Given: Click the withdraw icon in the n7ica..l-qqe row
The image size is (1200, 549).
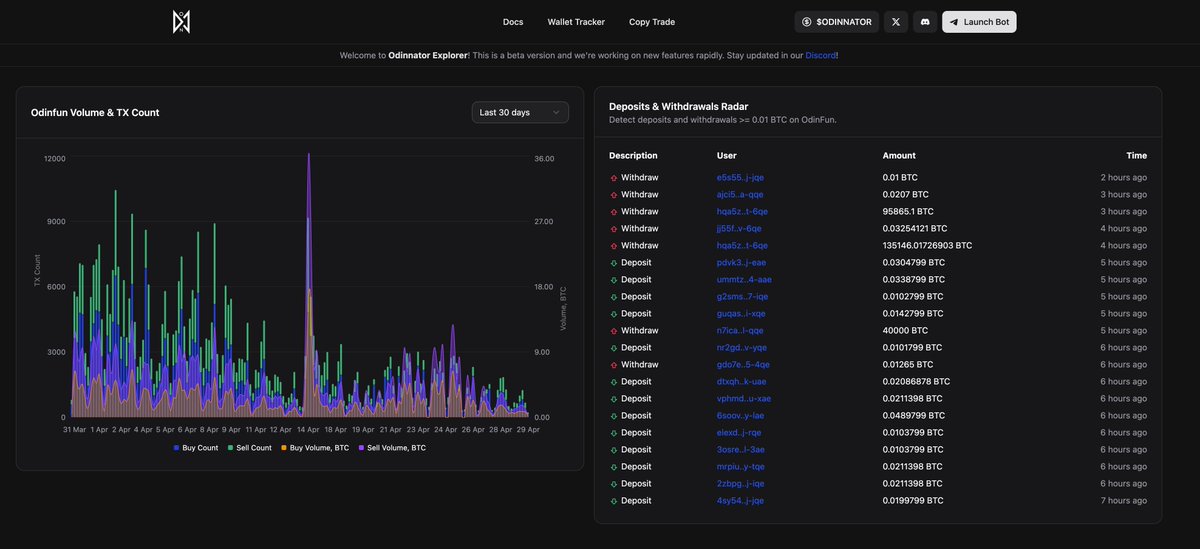Looking at the screenshot, I should pos(614,331).
